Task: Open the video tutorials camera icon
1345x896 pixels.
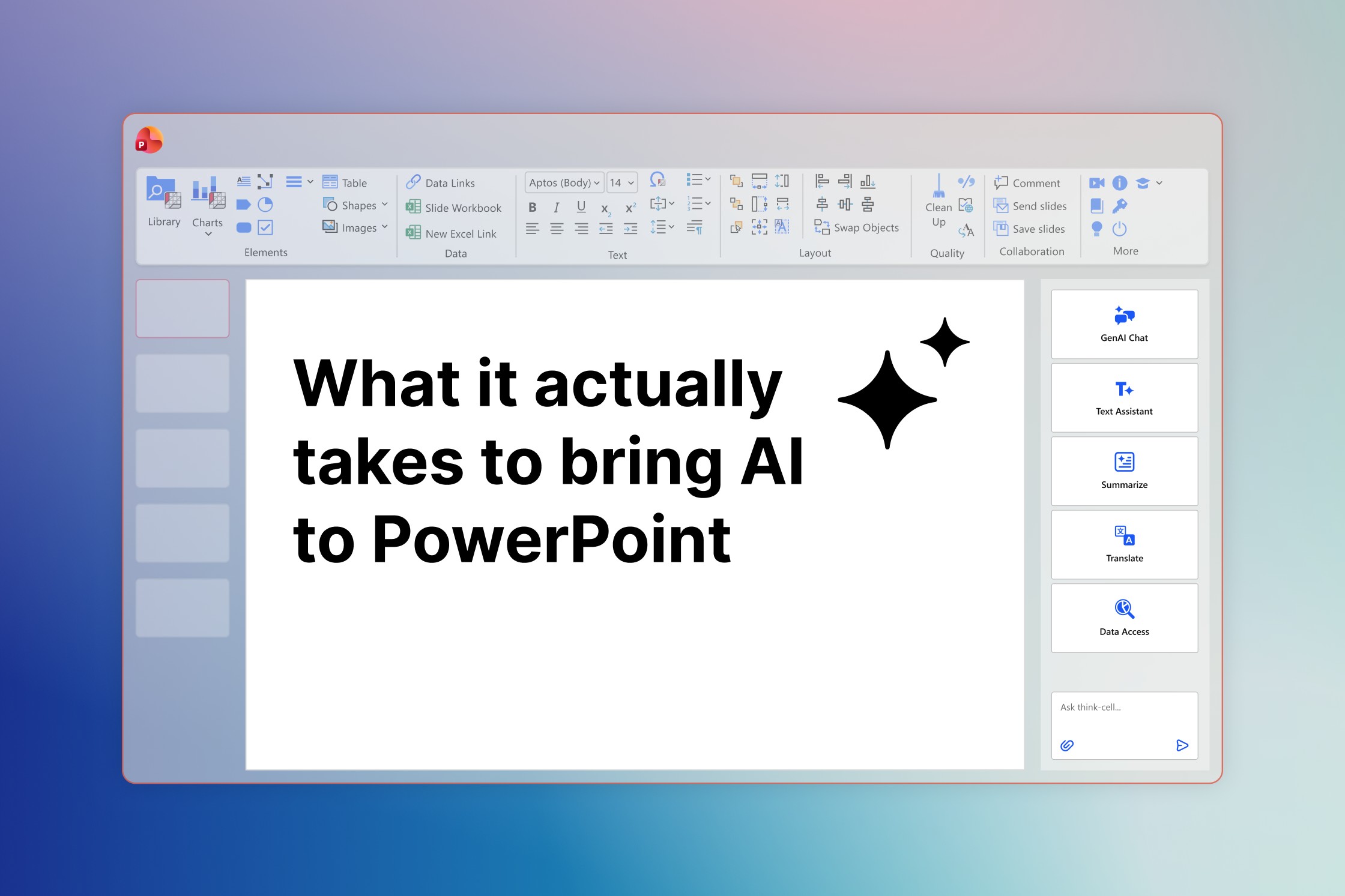Action: tap(1097, 183)
